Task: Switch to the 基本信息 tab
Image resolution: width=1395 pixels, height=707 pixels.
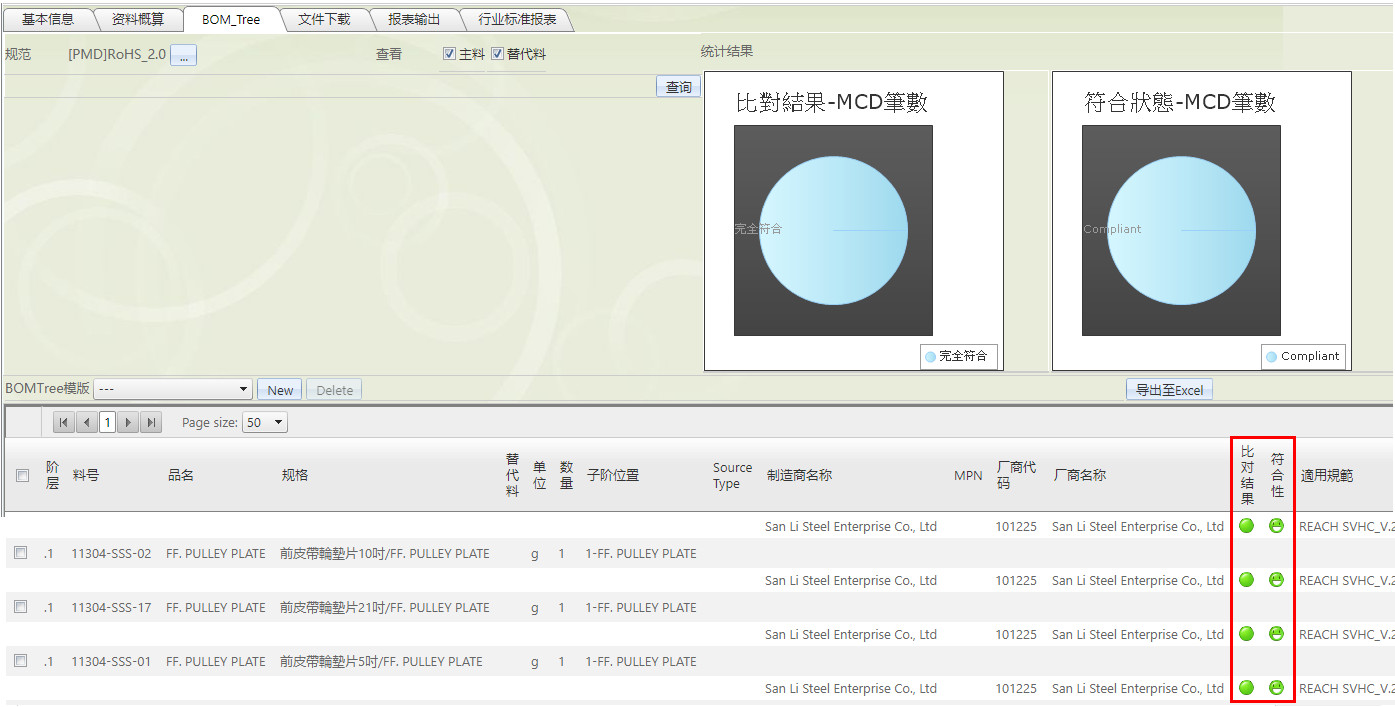Action: coord(48,19)
